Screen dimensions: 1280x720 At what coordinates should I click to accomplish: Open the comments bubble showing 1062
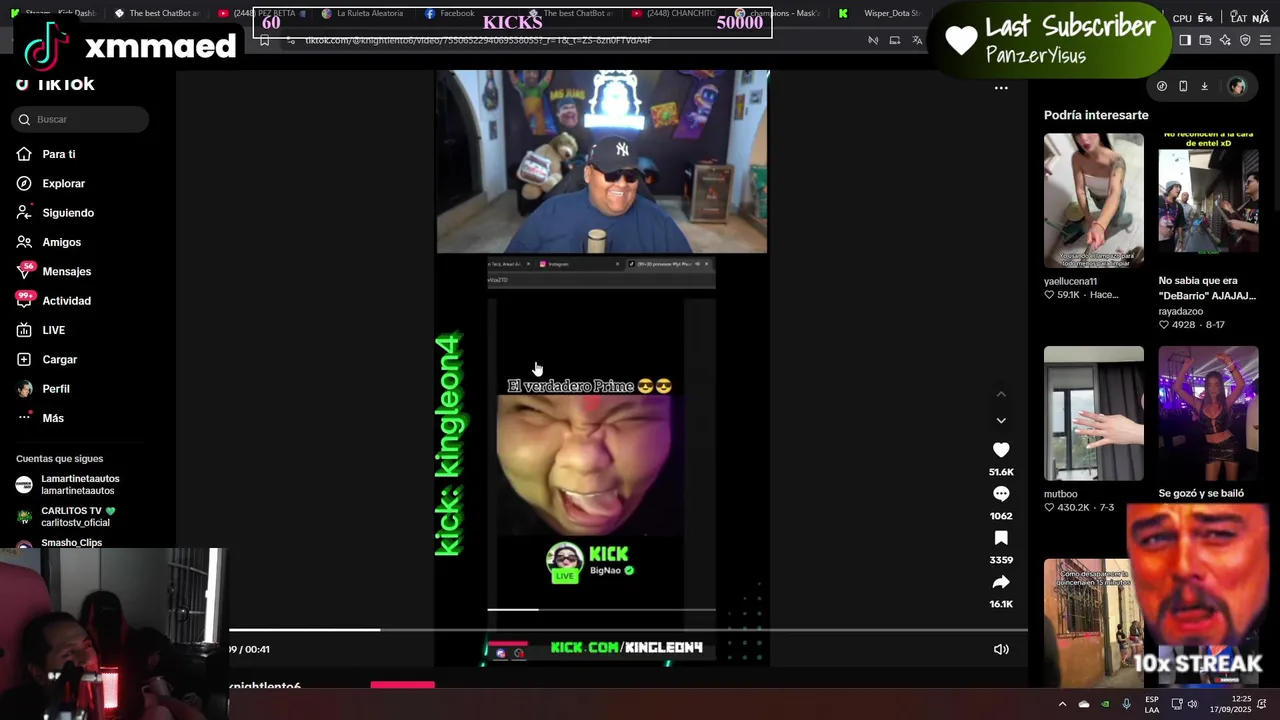[1001, 494]
